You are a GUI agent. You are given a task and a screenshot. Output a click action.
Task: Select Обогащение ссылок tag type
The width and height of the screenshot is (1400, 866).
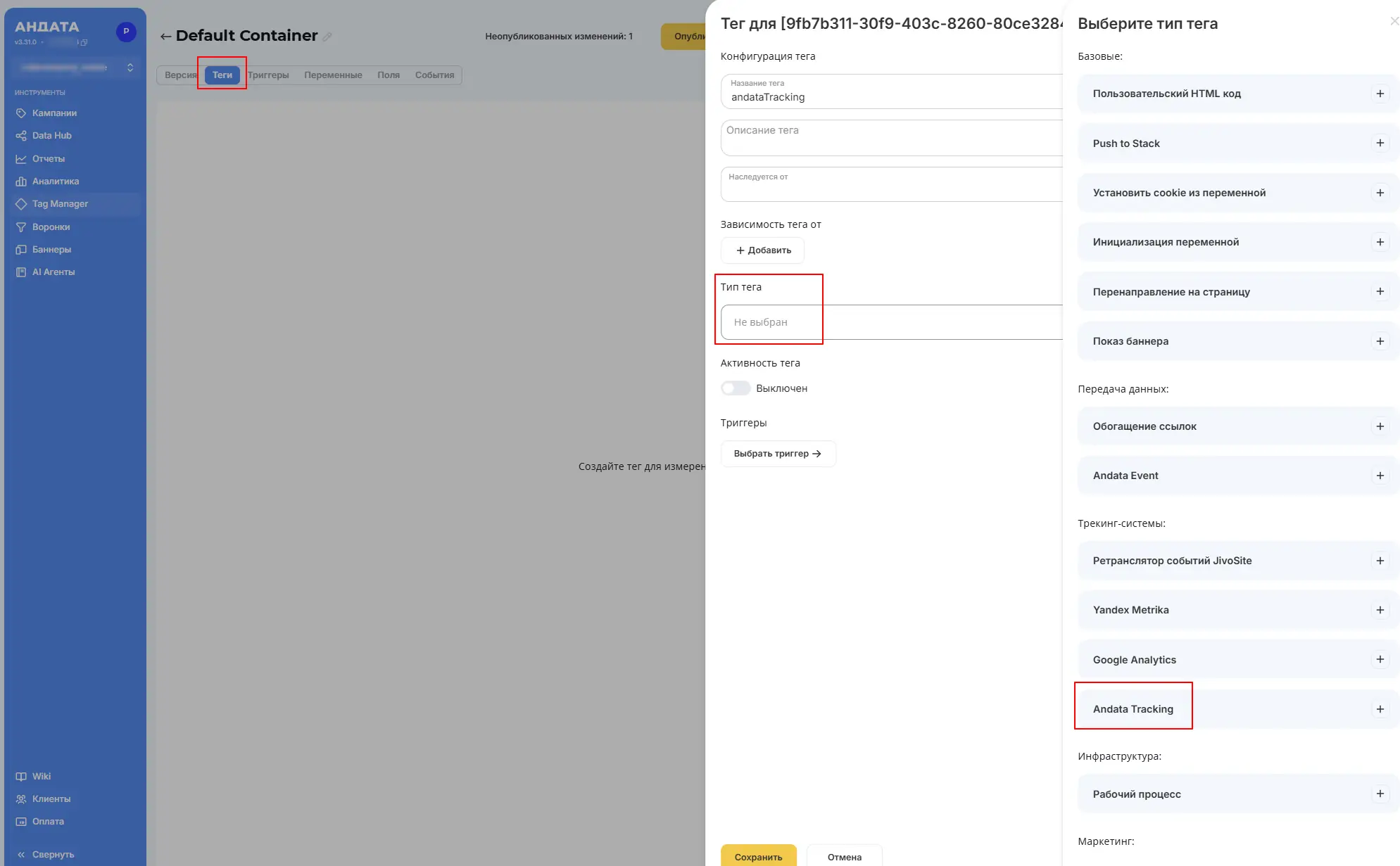1238,426
